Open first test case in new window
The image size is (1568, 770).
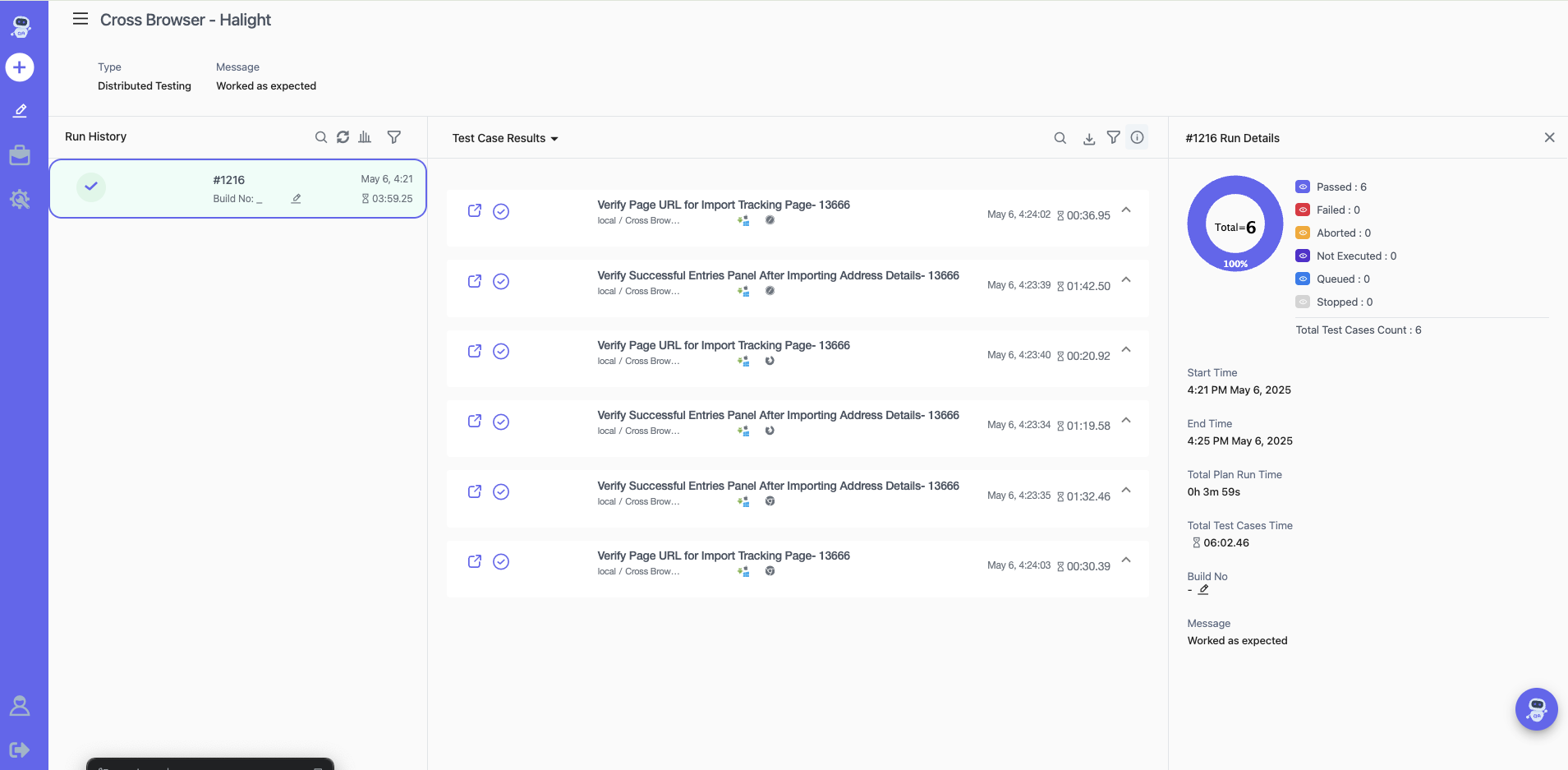click(475, 211)
